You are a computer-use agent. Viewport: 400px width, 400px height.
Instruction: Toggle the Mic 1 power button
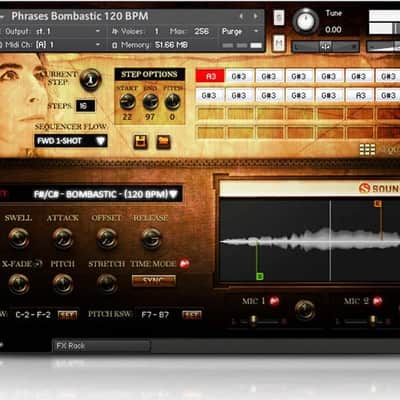[274, 301]
